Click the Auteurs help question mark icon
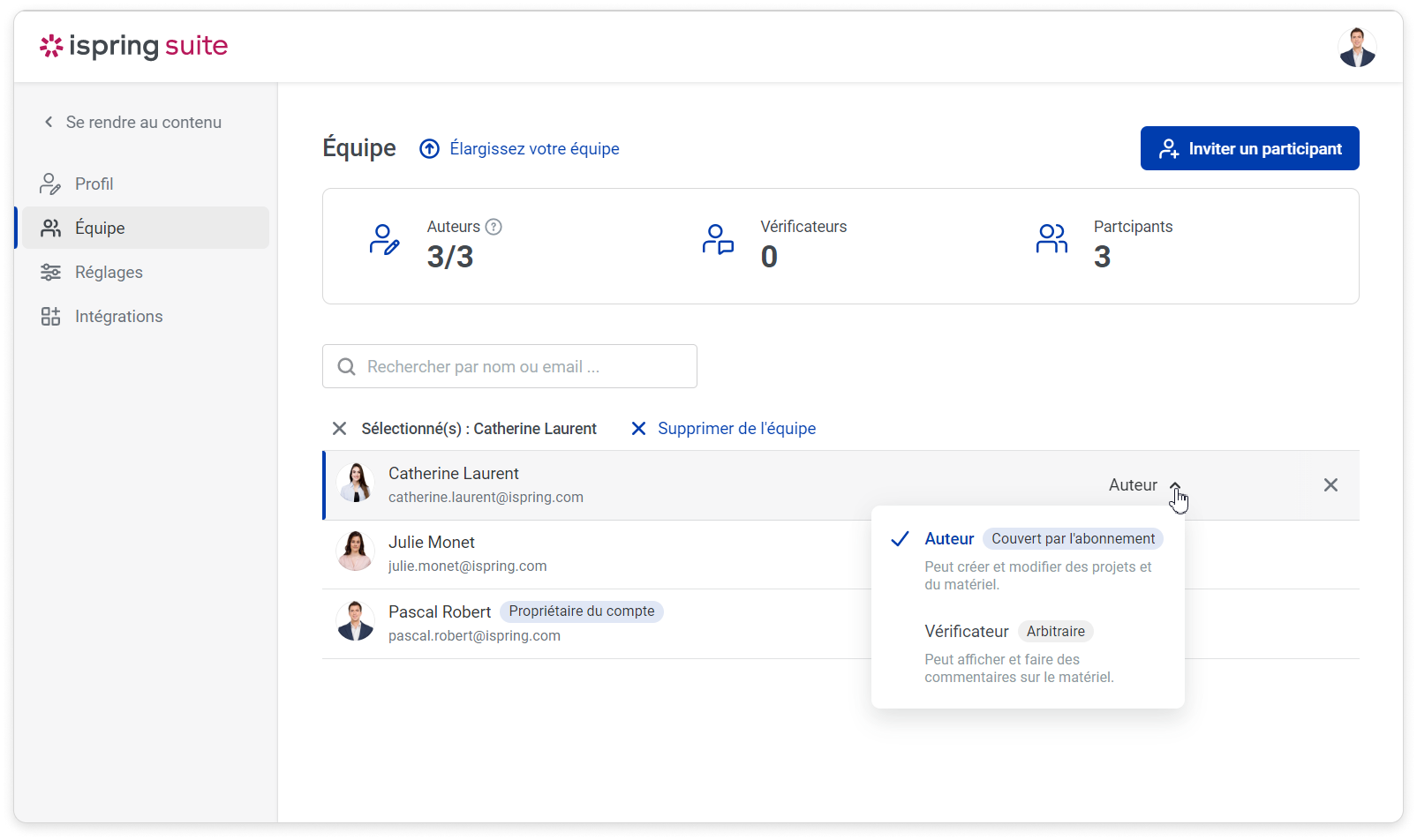Screen dimensions: 1417x840 point(494,227)
